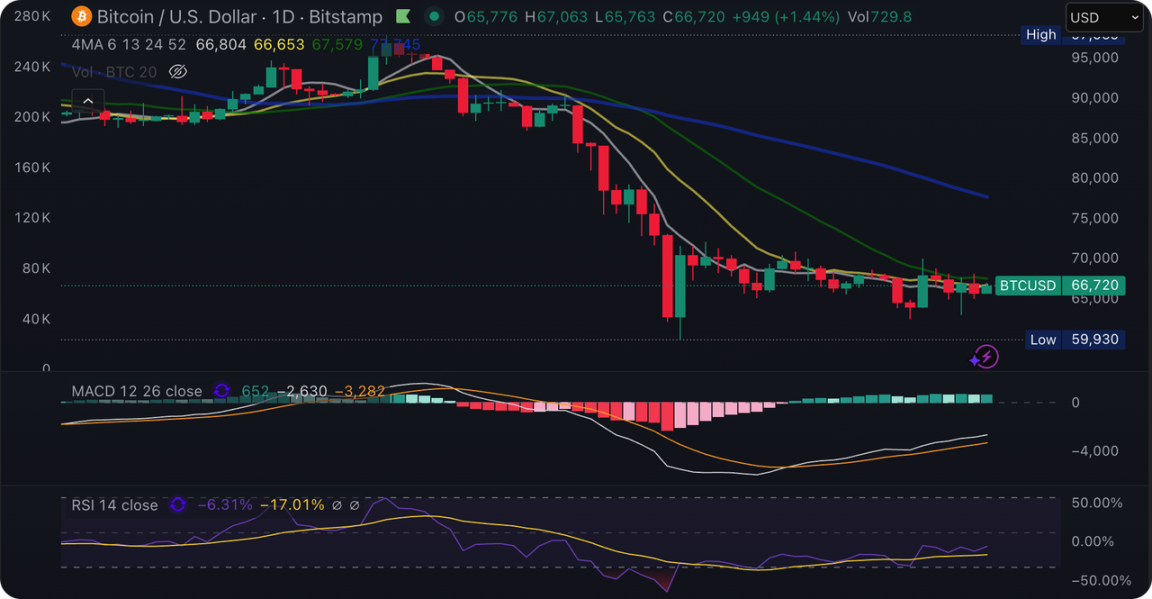The width and height of the screenshot is (1152, 599).
Task: Click the MACD purple refresh icon
Action: [x=222, y=391]
